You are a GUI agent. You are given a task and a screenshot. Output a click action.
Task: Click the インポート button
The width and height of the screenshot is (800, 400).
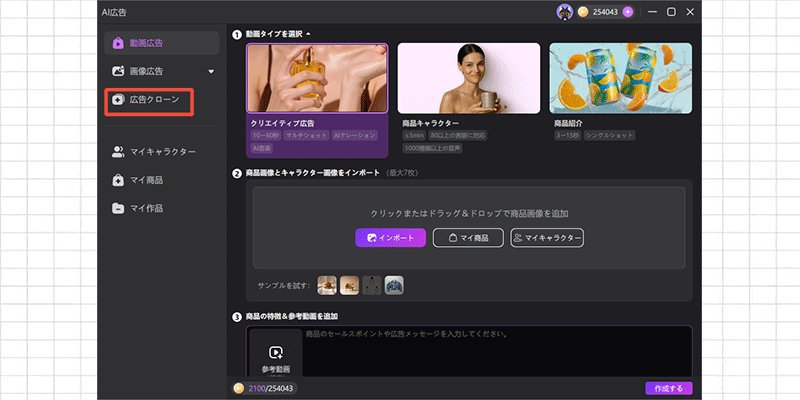pyautogui.click(x=390, y=238)
